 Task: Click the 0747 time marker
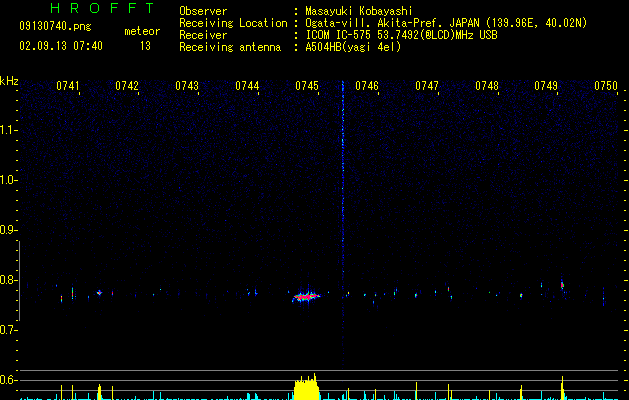coord(427,86)
